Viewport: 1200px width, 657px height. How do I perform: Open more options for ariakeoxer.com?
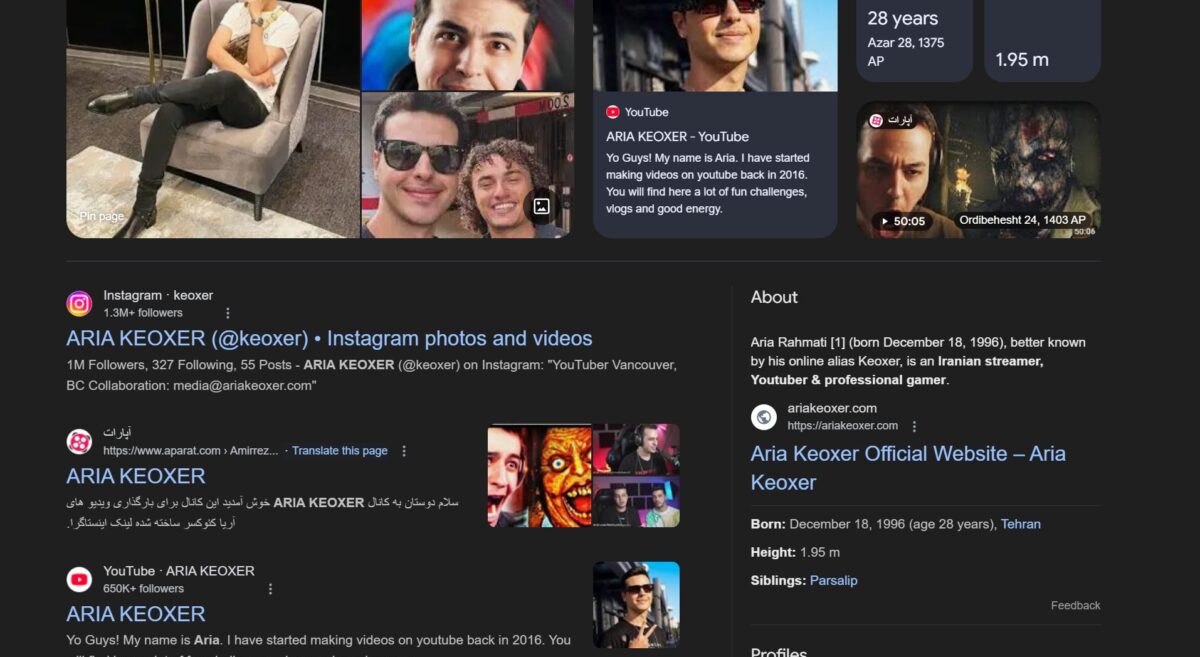click(x=914, y=426)
